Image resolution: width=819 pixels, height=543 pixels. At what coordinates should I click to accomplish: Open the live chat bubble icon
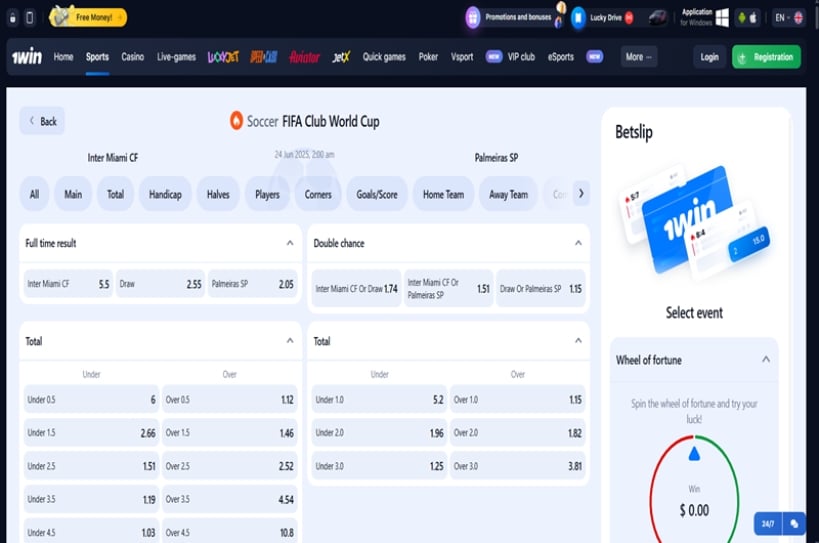point(794,524)
